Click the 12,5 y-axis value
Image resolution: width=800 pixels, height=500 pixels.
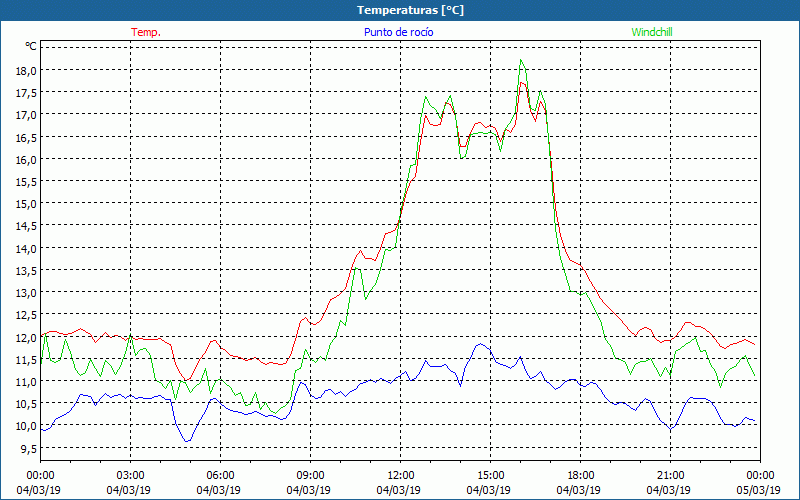[x=26, y=315]
